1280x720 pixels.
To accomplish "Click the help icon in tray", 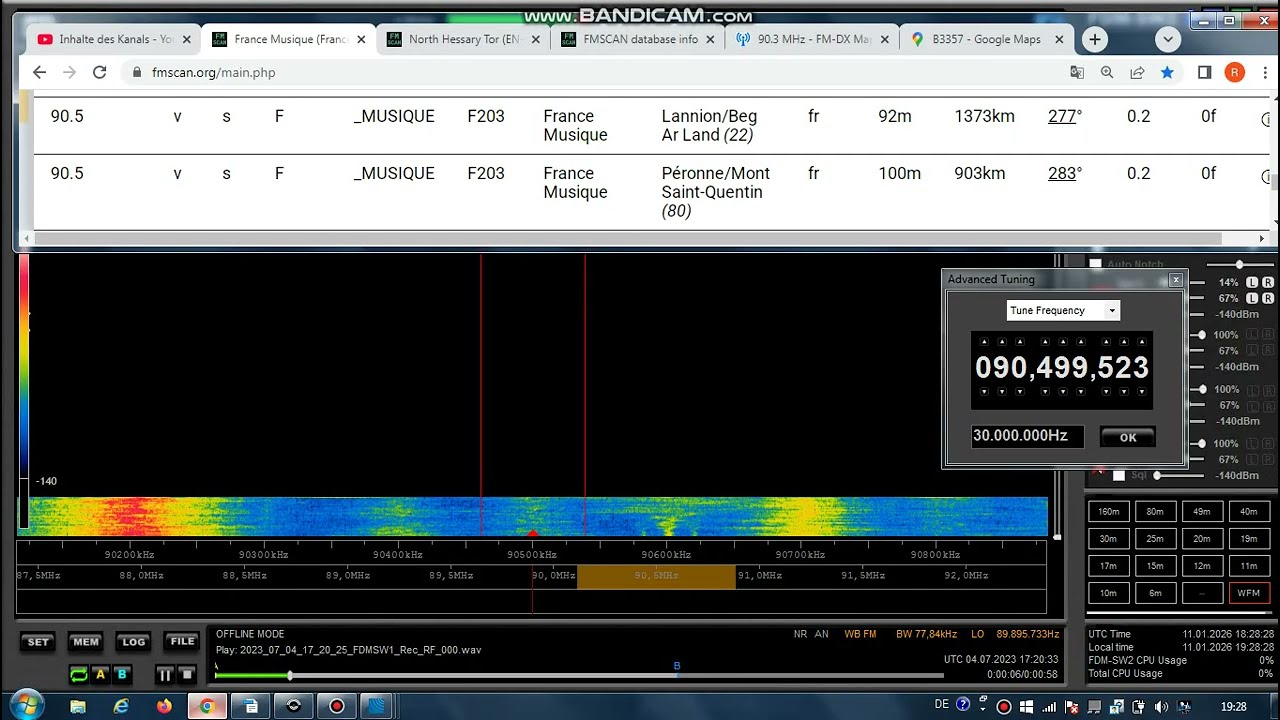I will 963,705.
